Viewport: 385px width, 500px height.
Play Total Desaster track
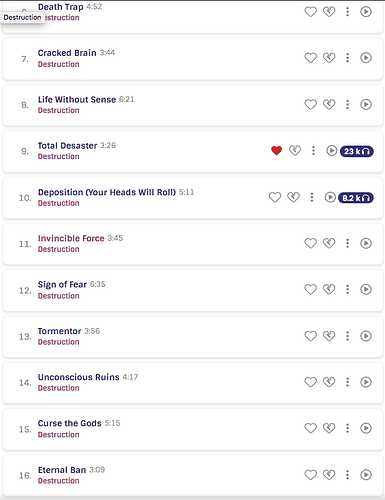click(331, 151)
